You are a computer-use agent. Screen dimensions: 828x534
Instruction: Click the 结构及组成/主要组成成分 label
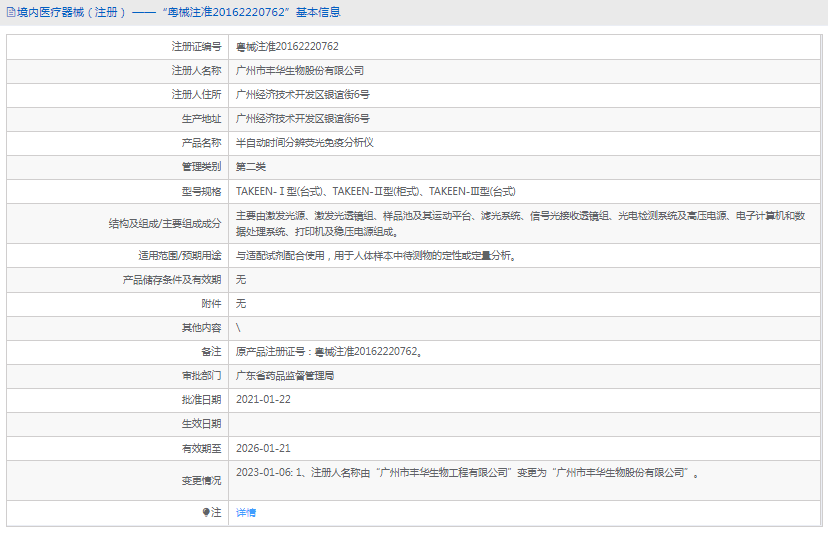(165, 223)
